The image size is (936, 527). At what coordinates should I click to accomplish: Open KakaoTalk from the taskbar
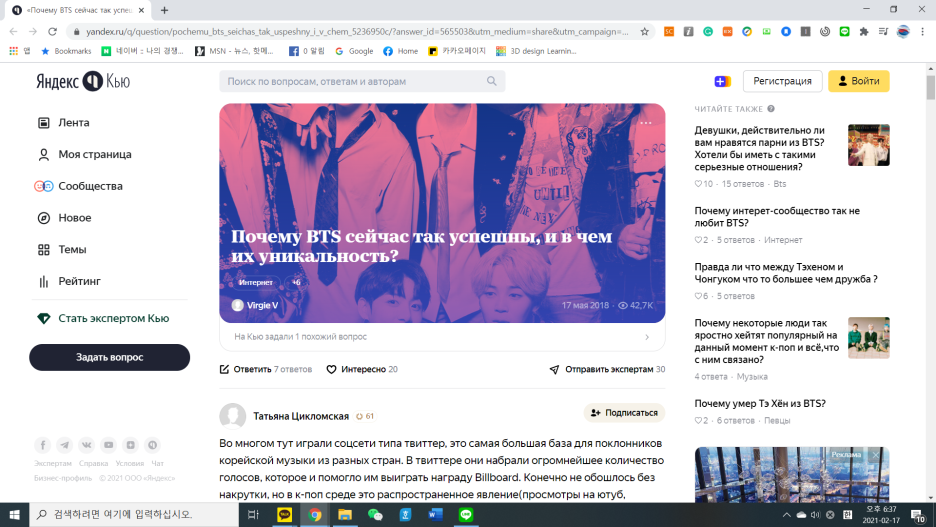285,514
